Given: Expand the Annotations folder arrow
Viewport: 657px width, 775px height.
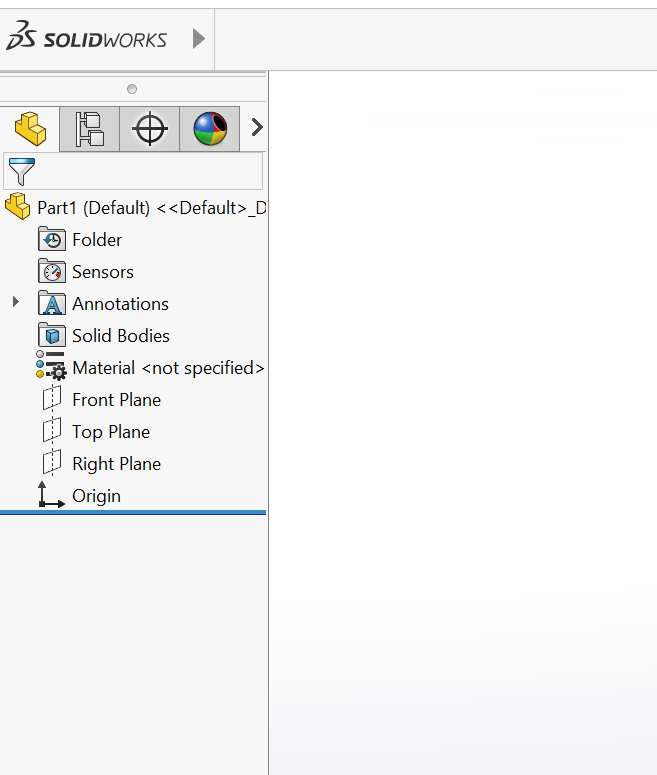Looking at the screenshot, I should (x=15, y=302).
